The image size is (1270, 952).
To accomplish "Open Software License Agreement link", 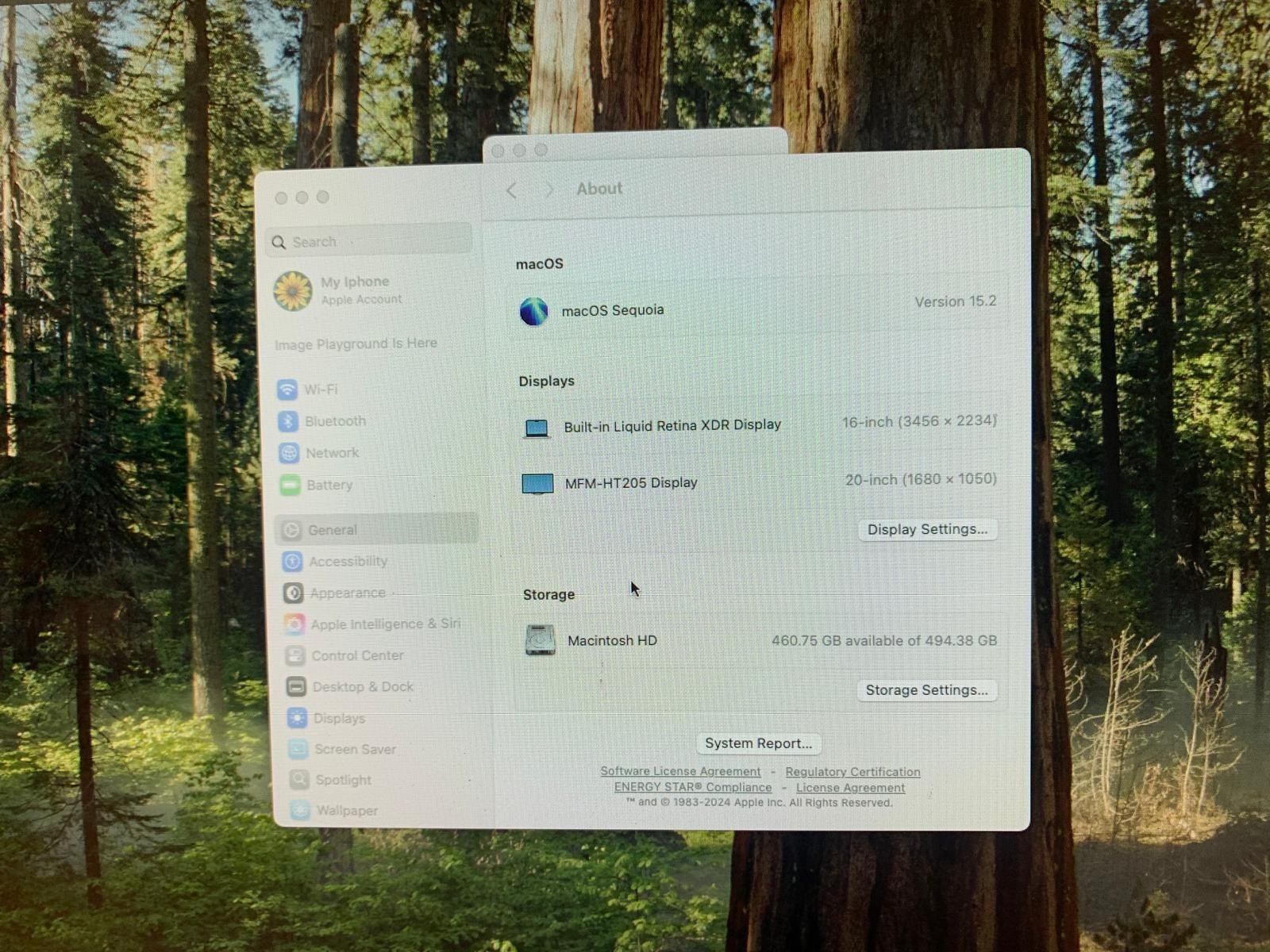I will click(x=680, y=771).
